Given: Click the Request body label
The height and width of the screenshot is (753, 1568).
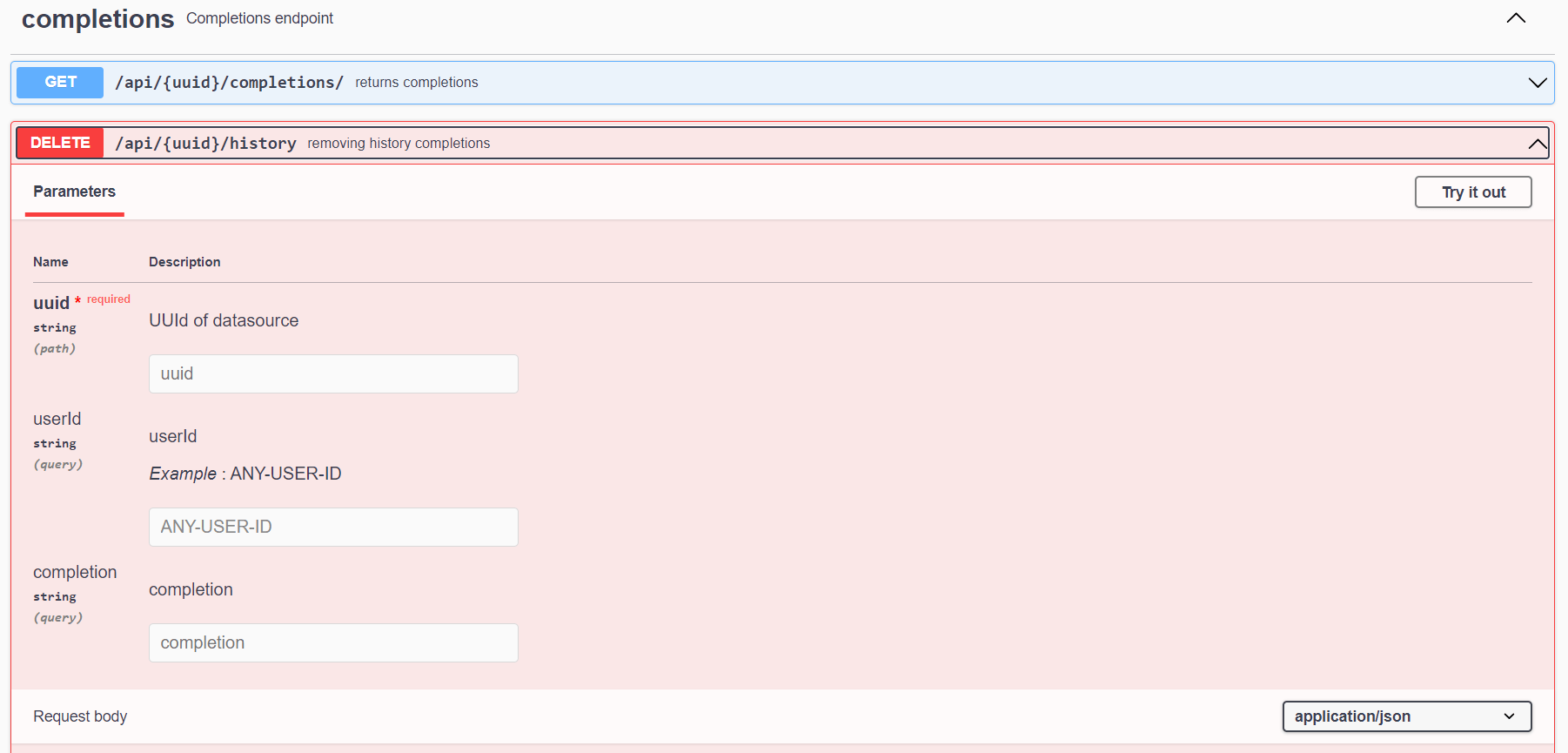Looking at the screenshot, I should pyautogui.click(x=80, y=716).
